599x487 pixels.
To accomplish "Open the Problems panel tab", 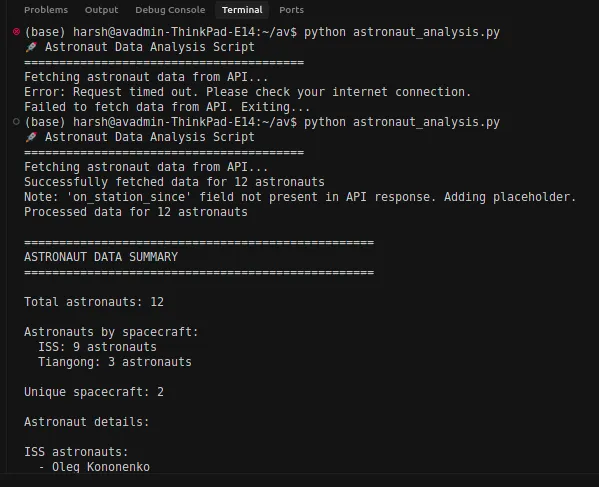I will 46,10.
